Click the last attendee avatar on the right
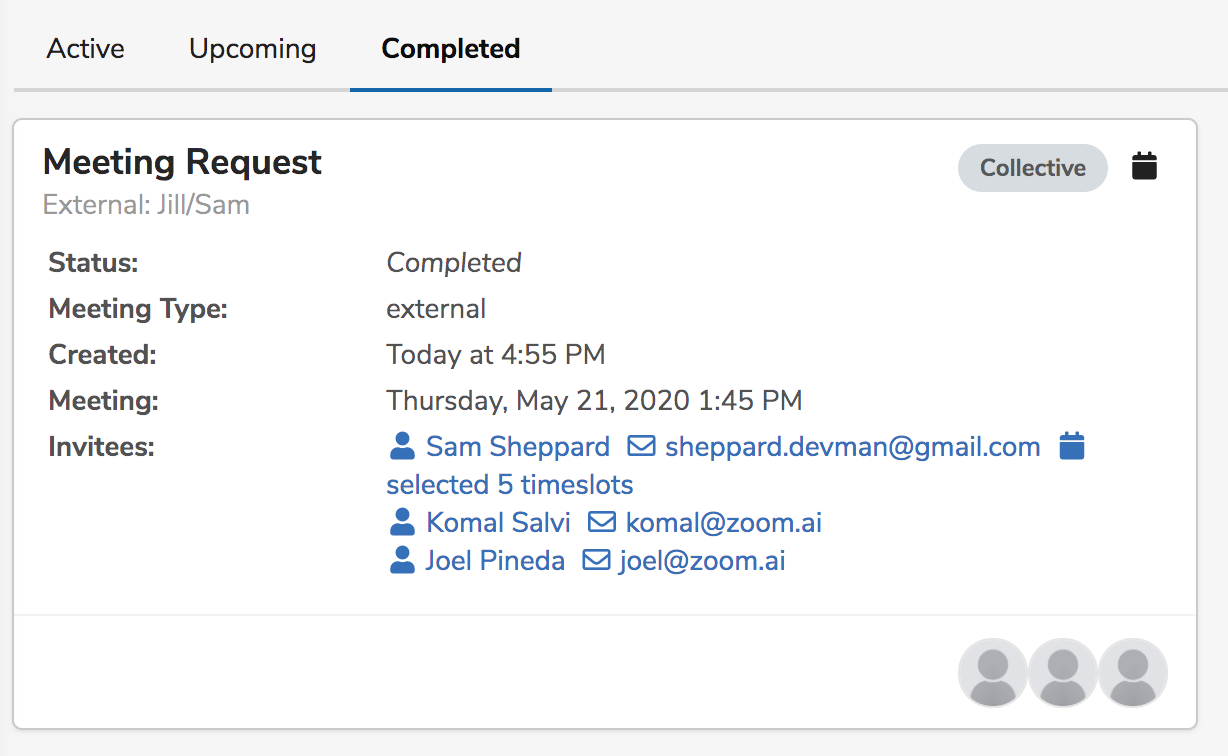The width and height of the screenshot is (1228, 756). [1133, 673]
